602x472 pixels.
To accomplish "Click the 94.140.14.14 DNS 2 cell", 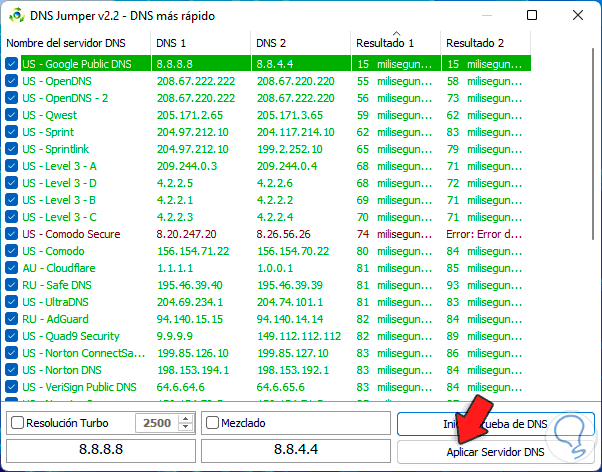I will 290,319.
